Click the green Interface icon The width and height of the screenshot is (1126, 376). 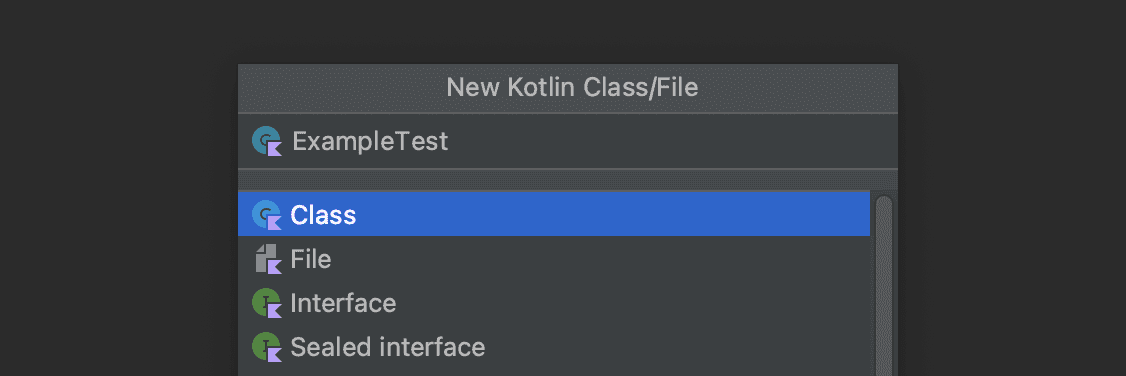pyautogui.click(x=266, y=303)
